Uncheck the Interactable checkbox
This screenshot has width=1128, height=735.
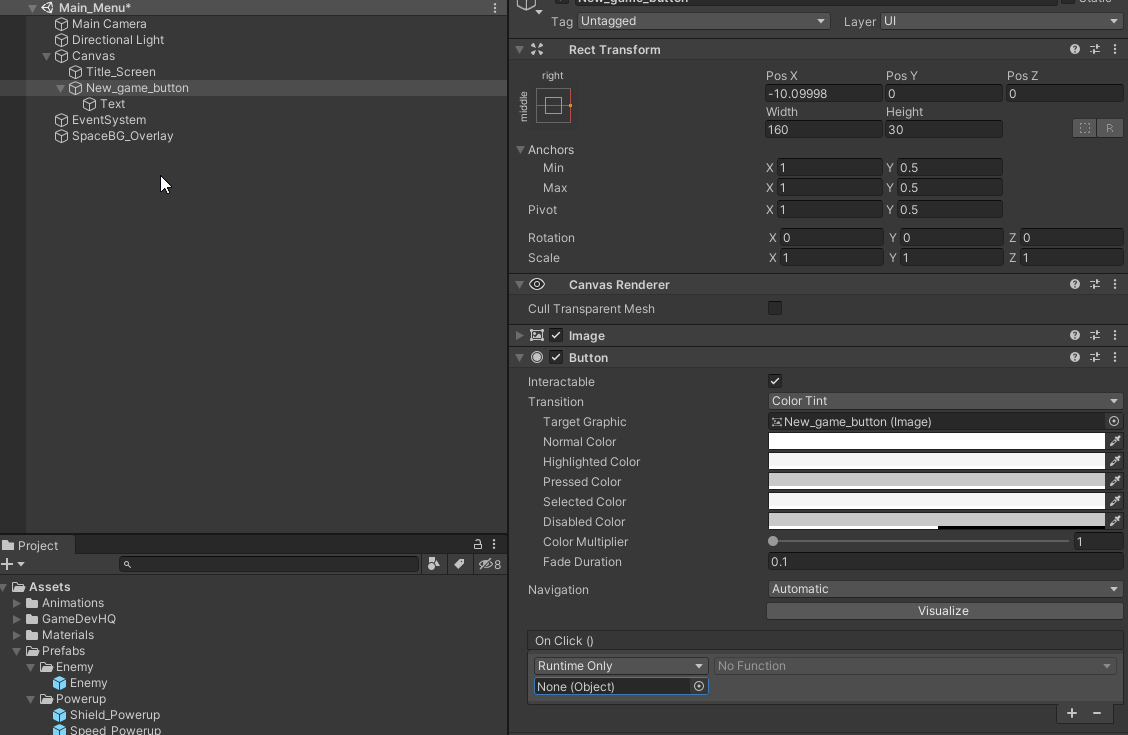coord(775,382)
